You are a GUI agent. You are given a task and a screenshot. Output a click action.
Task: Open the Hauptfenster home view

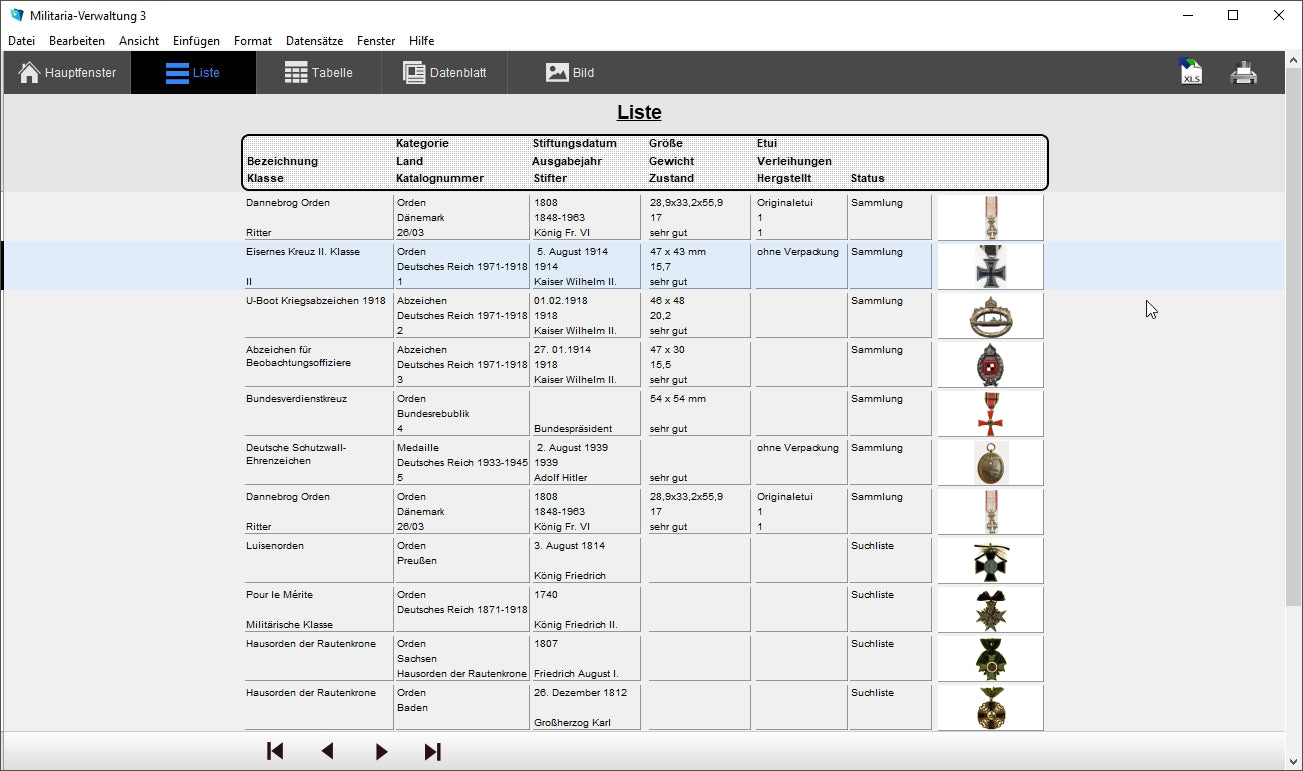pyautogui.click(x=68, y=73)
